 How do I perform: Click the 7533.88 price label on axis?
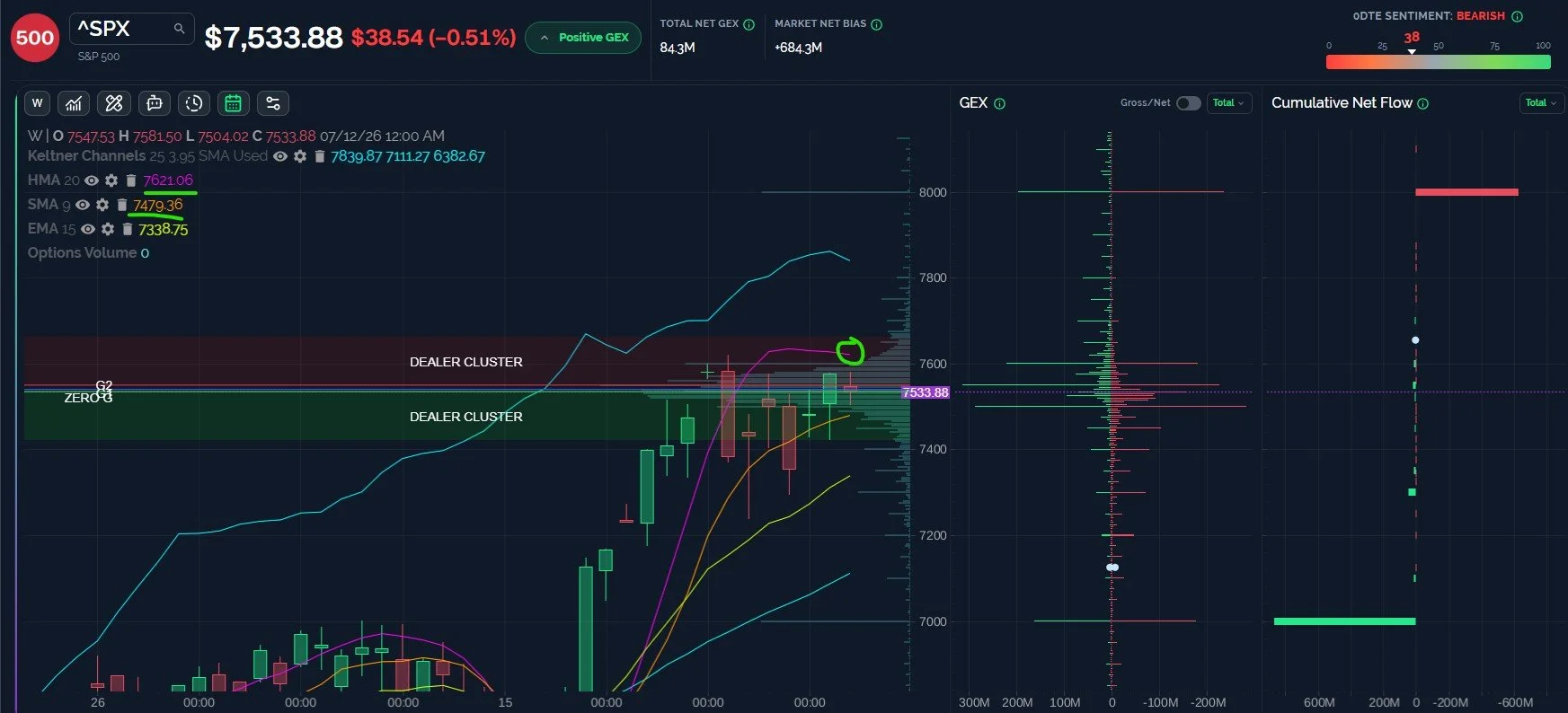926,392
